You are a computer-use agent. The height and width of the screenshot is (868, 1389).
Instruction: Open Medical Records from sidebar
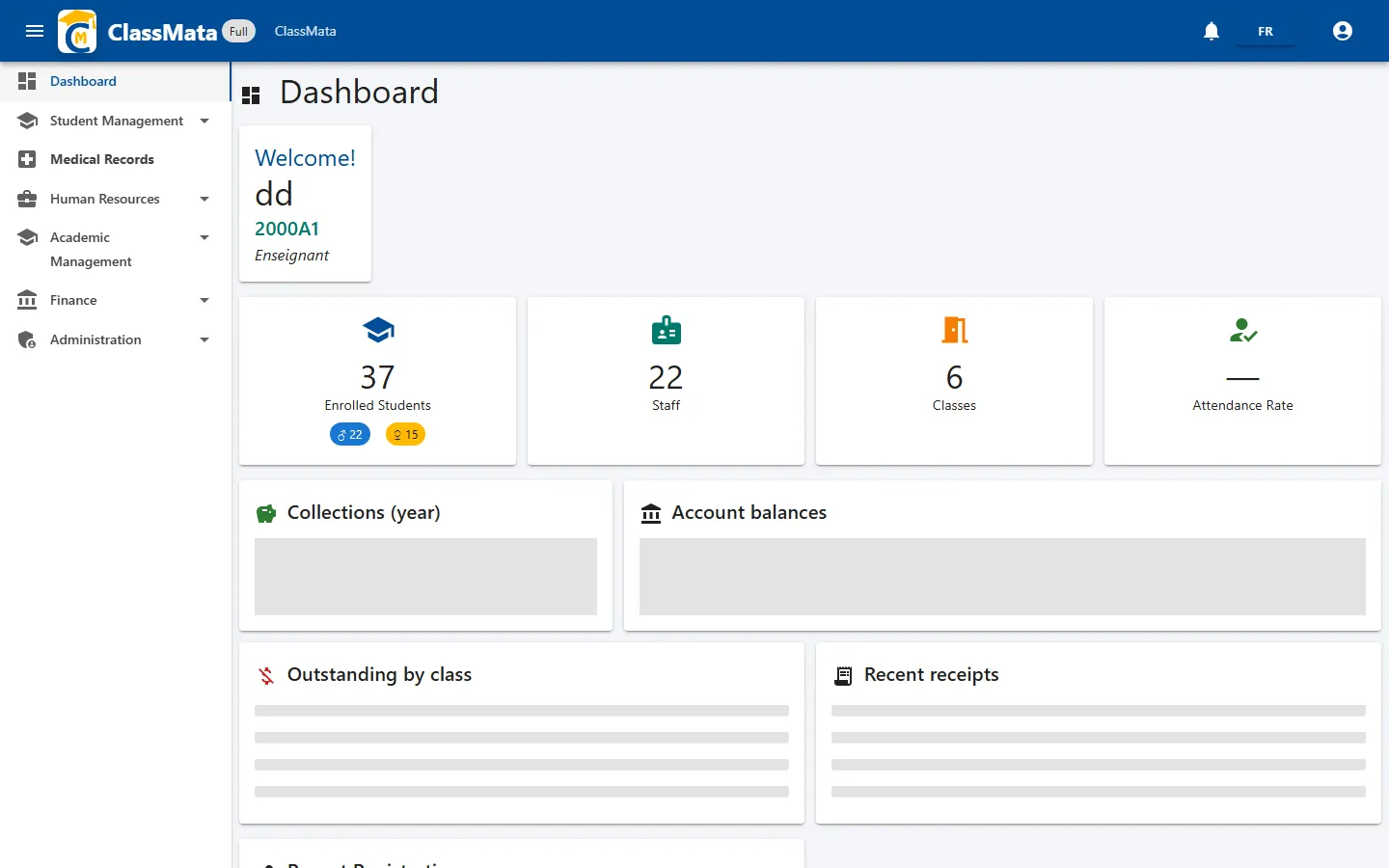[x=115, y=159]
